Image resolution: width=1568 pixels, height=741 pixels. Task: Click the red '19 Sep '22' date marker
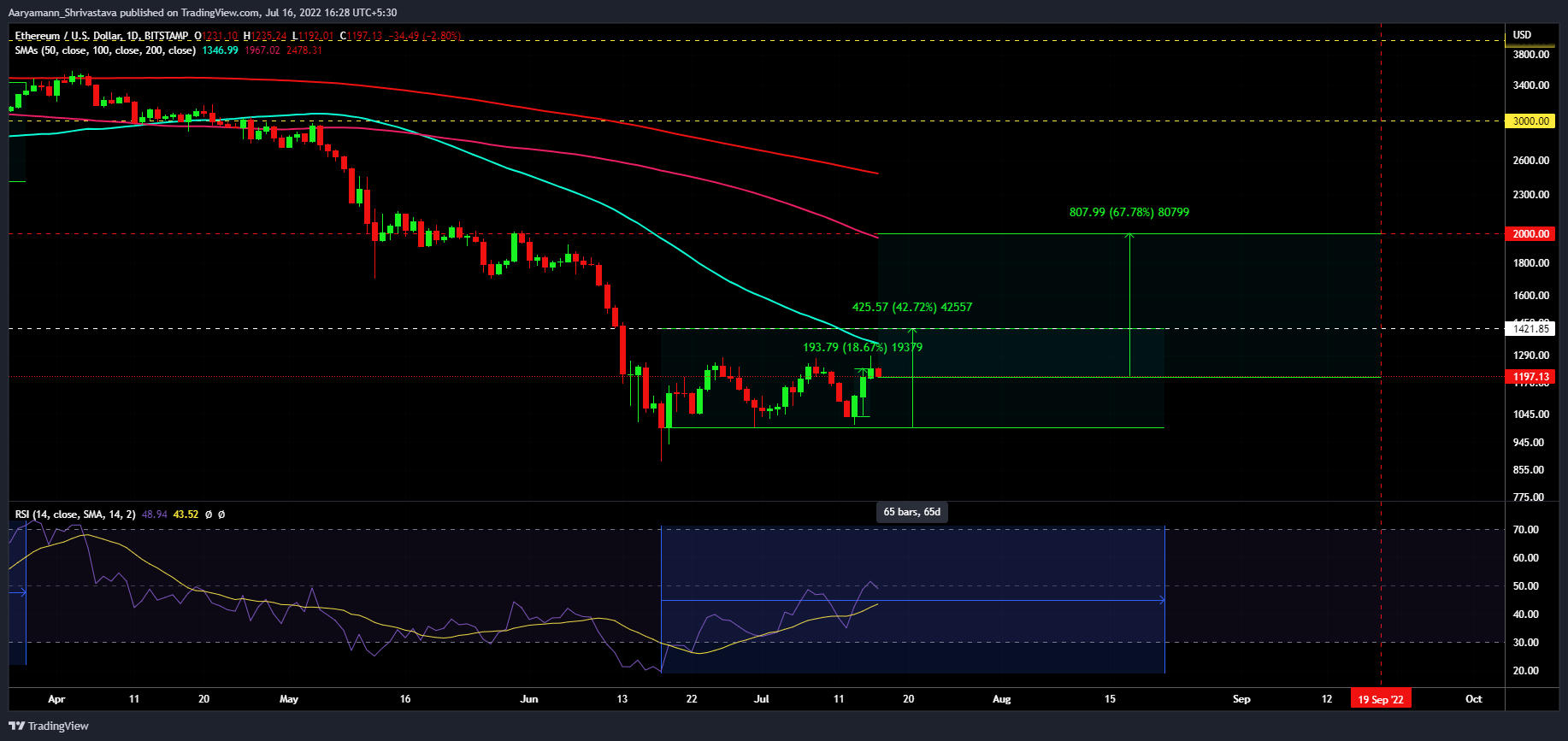pos(1381,699)
